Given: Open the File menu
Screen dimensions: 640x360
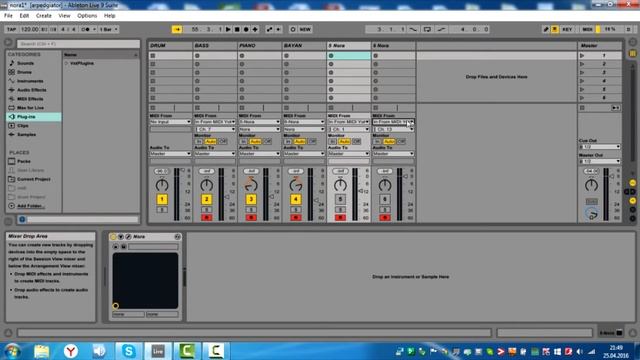Looking at the screenshot, I should (8, 16).
